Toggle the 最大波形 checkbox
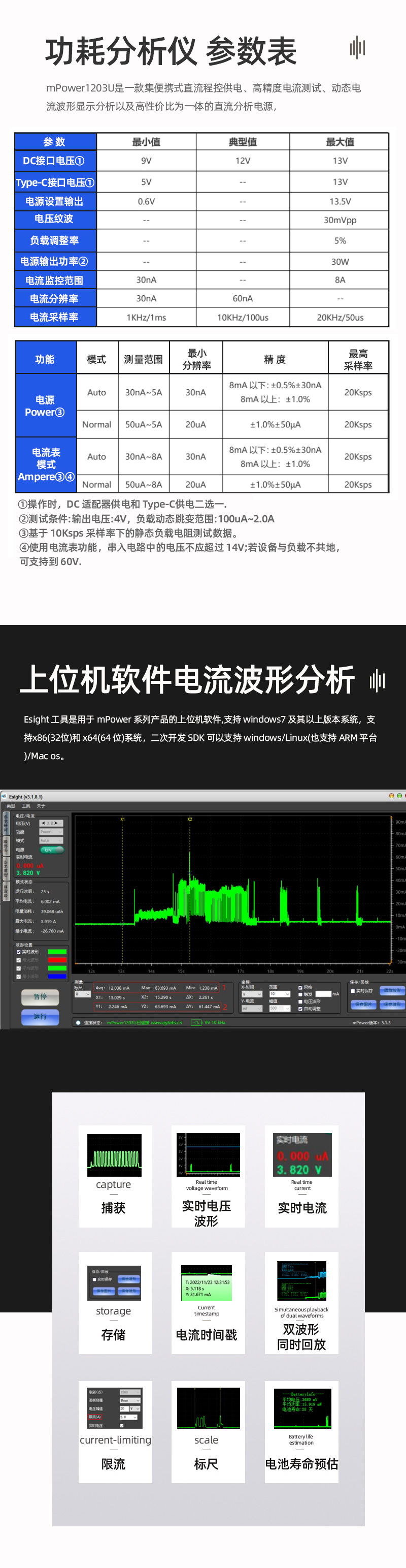 pyautogui.click(x=19, y=960)
